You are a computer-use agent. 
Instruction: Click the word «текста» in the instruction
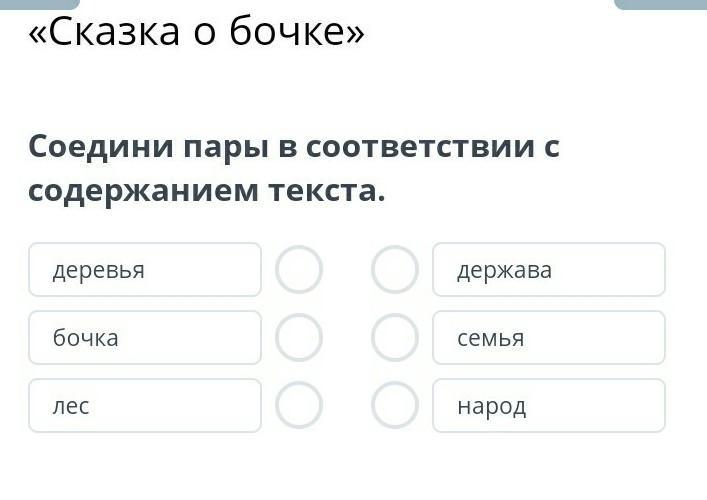point(324,190)
